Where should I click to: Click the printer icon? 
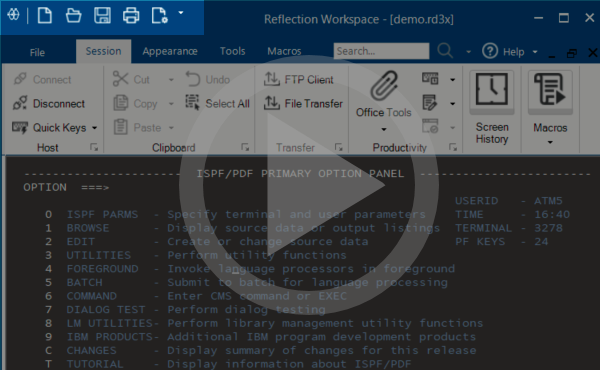tap(131, 16)
